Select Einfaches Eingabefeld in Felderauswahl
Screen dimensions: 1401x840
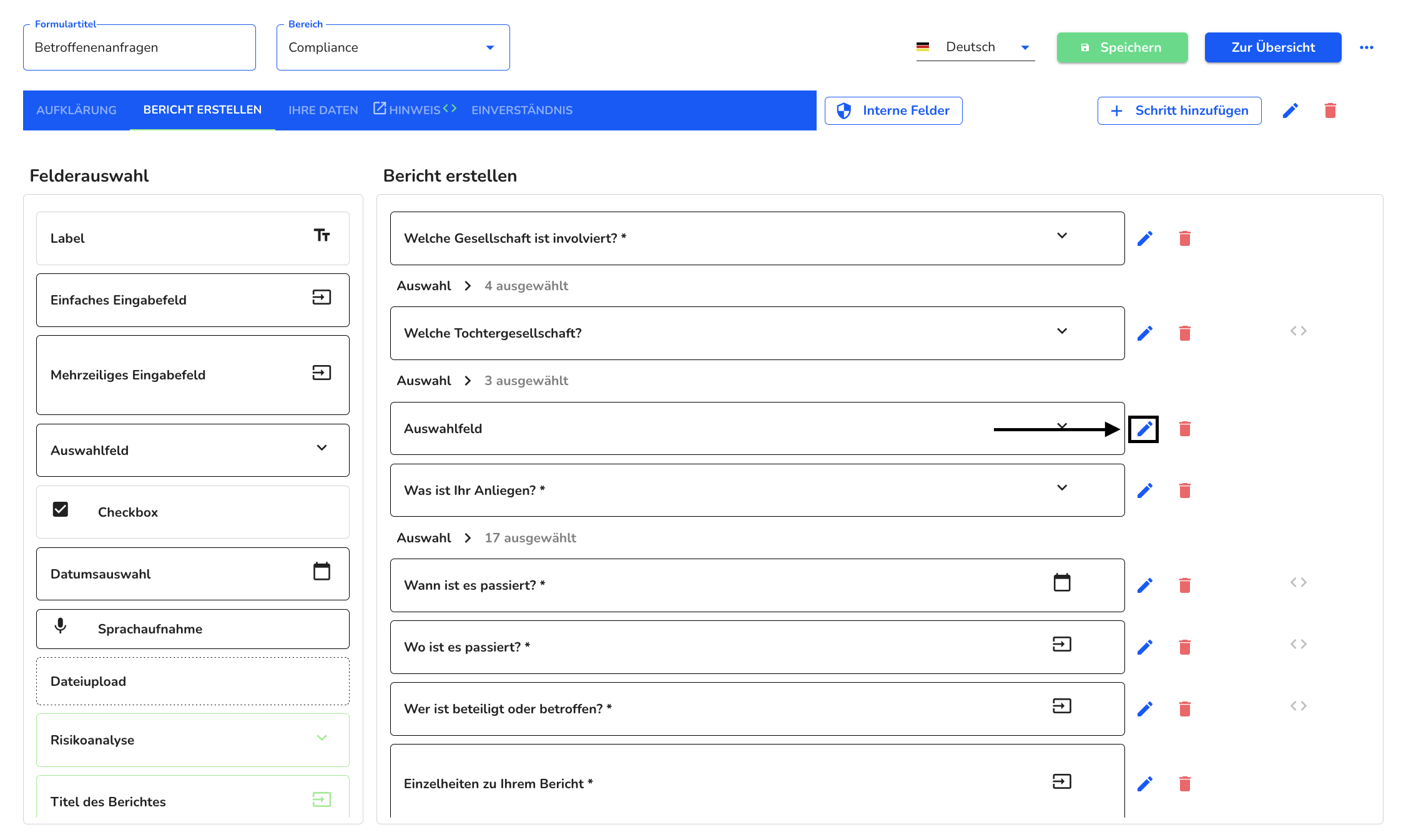(193, 300)
